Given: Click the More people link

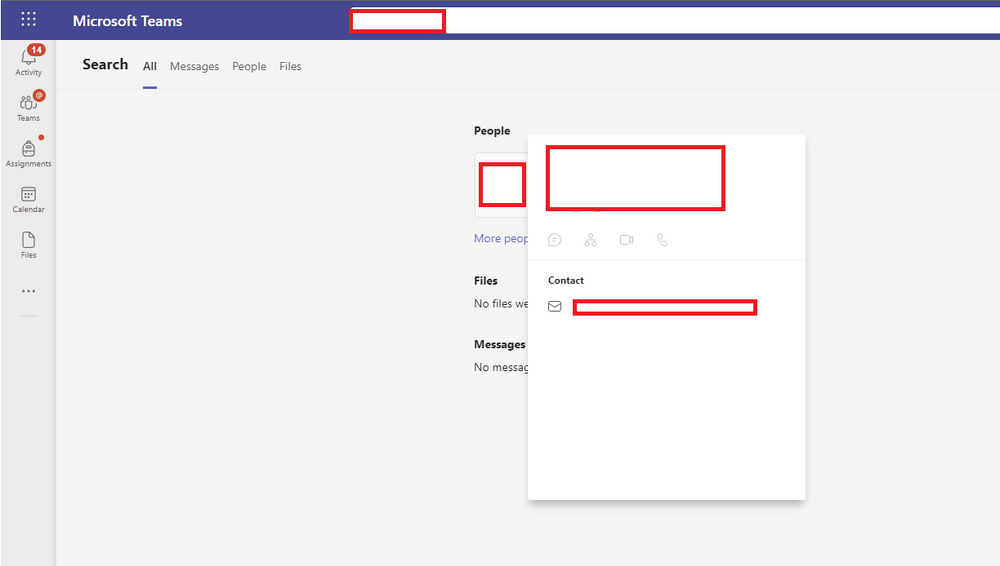Looking at the screenshot, I should coord(501,239).
